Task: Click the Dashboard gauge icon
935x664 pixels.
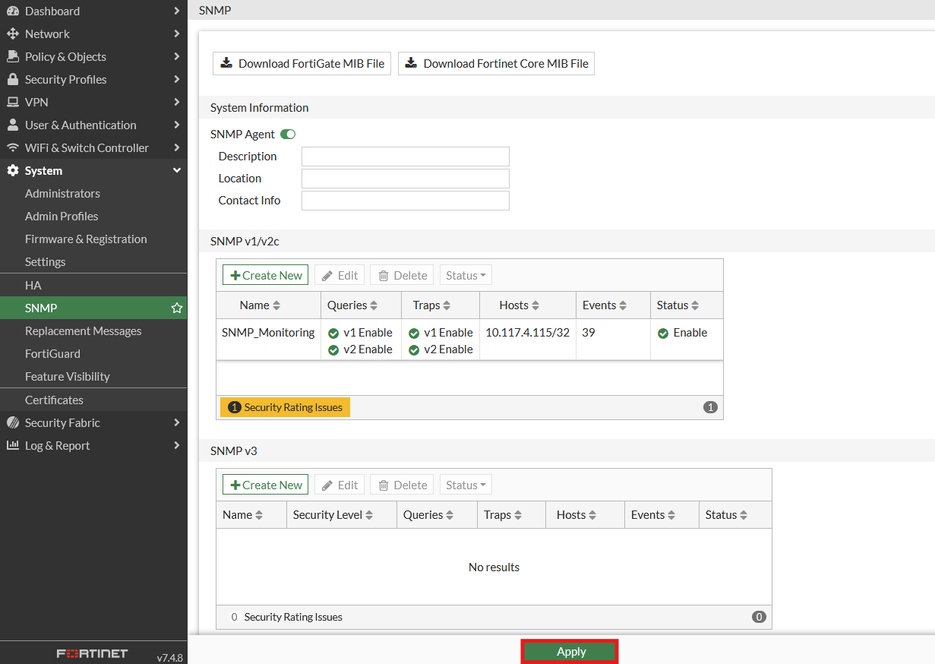Action: [x=13, y=11]
